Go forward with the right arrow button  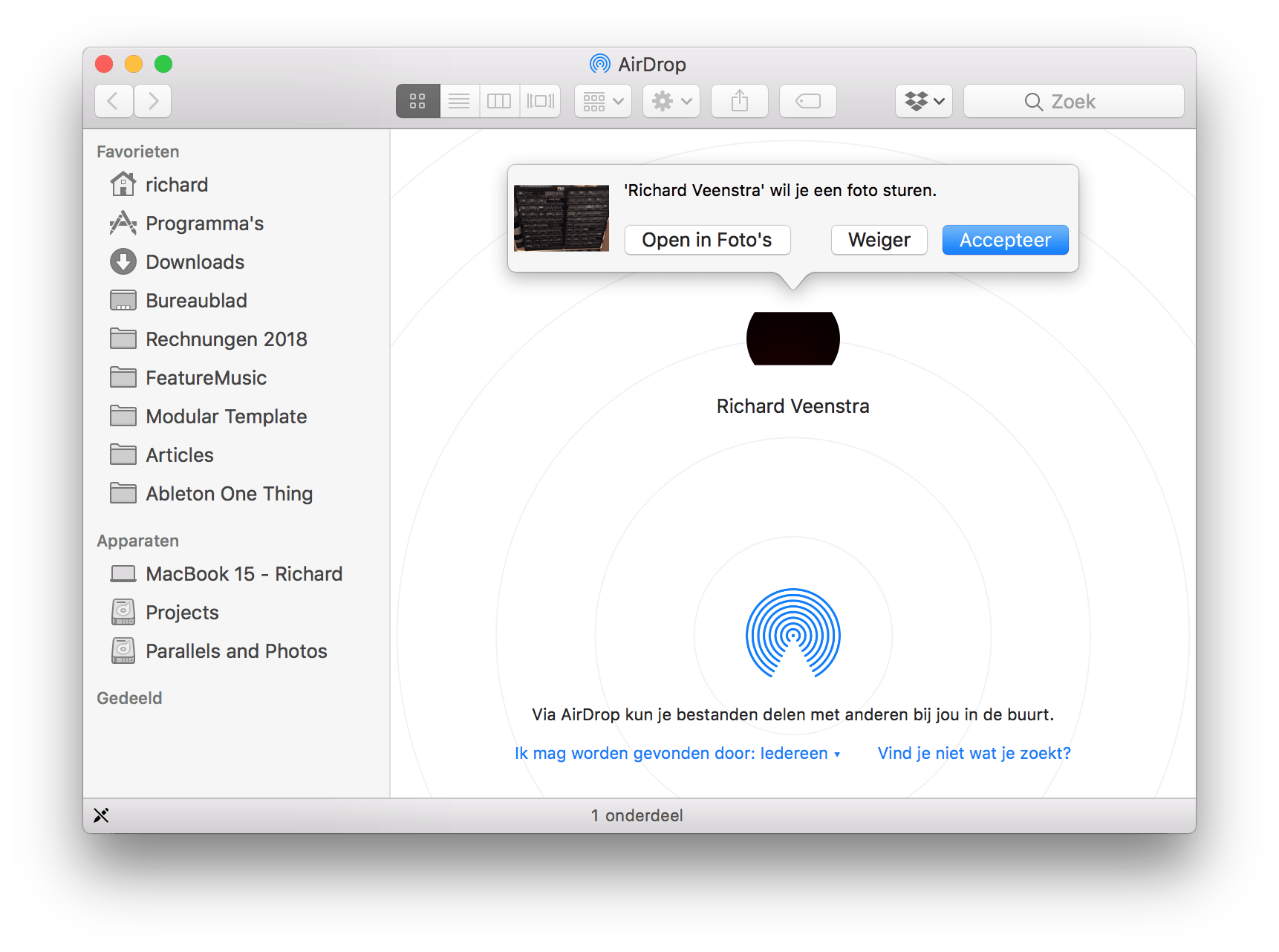coord(153,101)
